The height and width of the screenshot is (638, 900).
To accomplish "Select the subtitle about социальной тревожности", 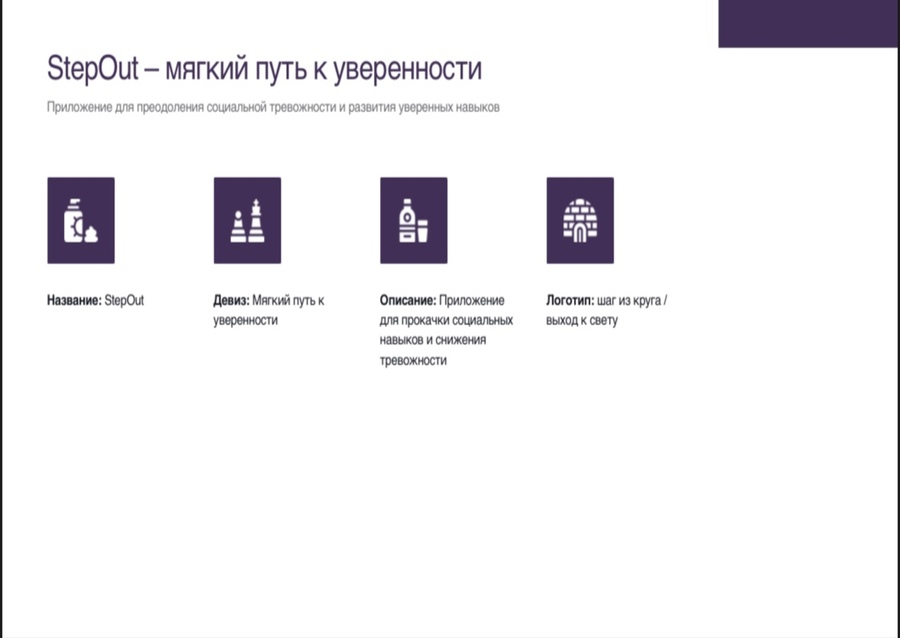I will 273,107.
